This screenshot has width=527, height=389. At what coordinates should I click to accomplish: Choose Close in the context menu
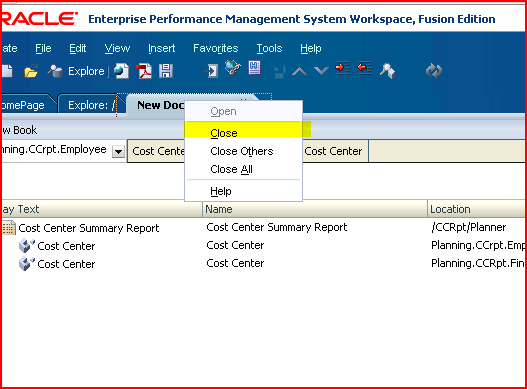[x=244, y=133]
